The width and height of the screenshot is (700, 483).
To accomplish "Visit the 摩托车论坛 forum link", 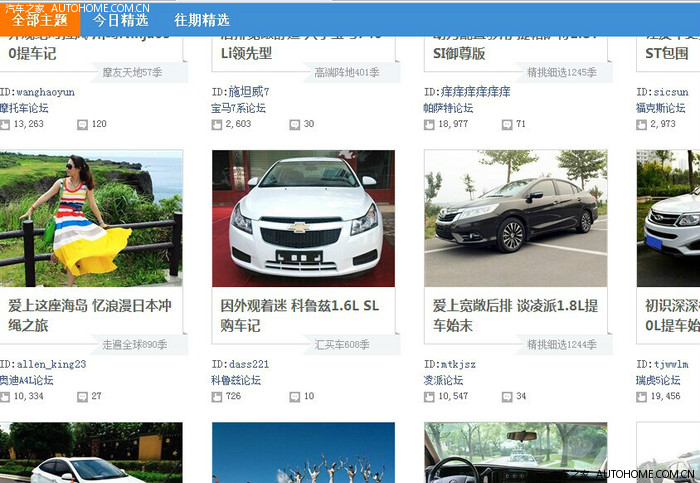I will [x=24, y=108].
